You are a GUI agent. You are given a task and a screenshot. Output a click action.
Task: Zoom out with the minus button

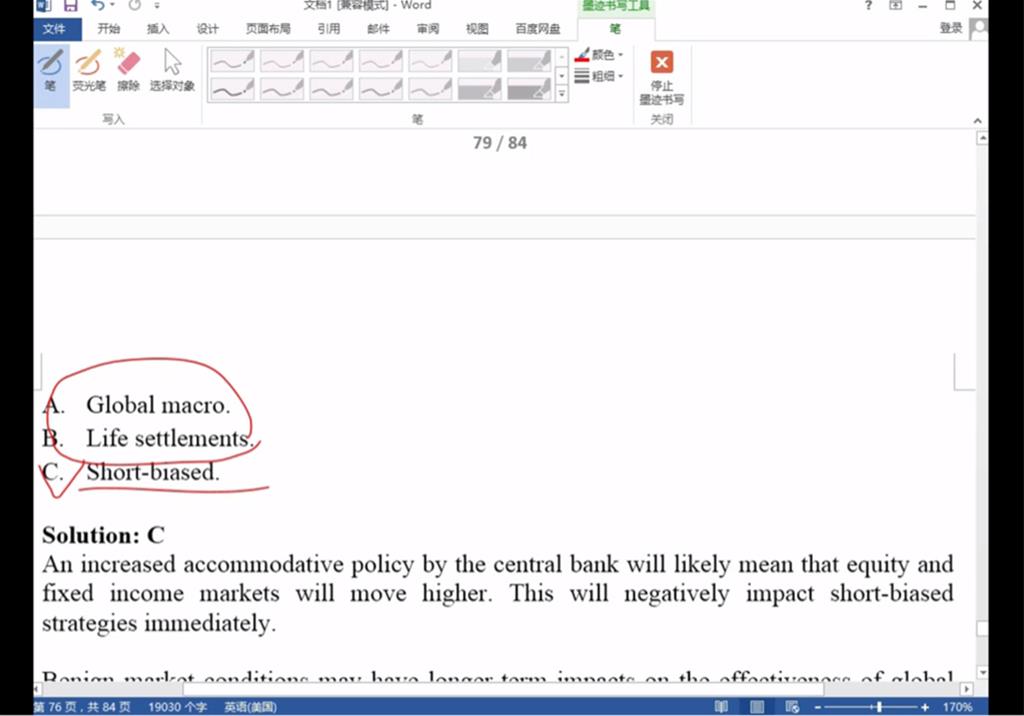(x=818, y=707)
